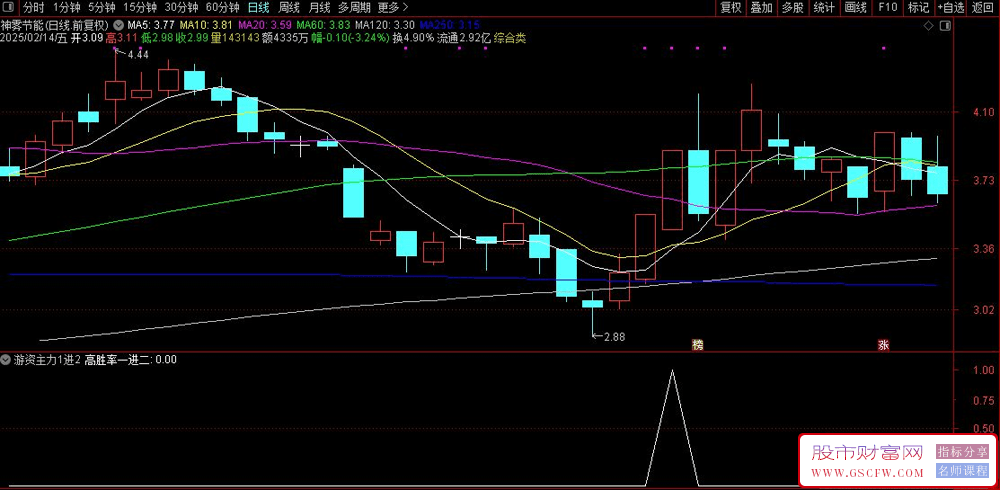The height and width of the screenshot is (490, 1000).
Task: Click the 4.10 price axis label
Action: point(983,112)
